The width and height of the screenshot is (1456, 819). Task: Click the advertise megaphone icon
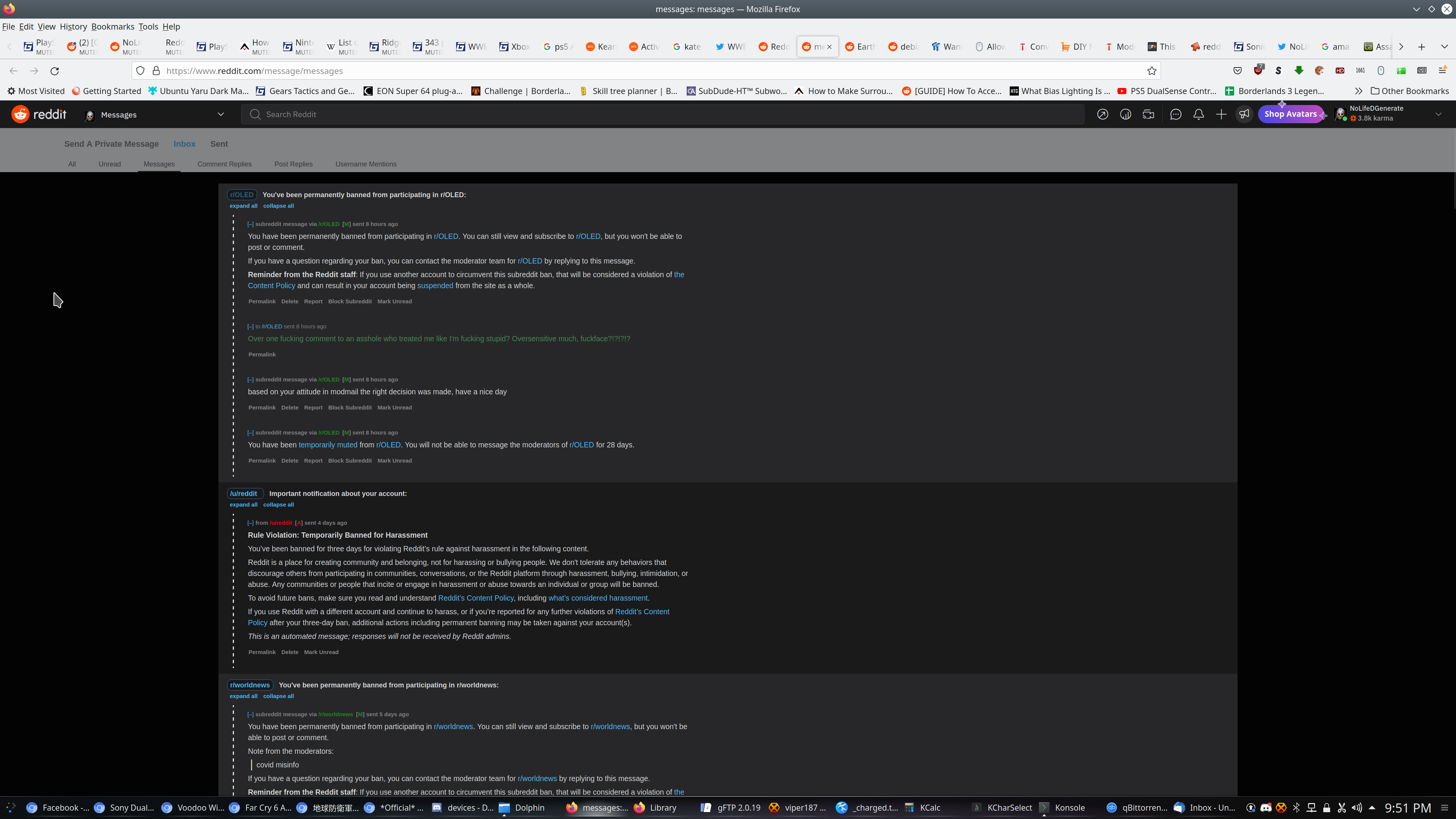pos(1244,114)
